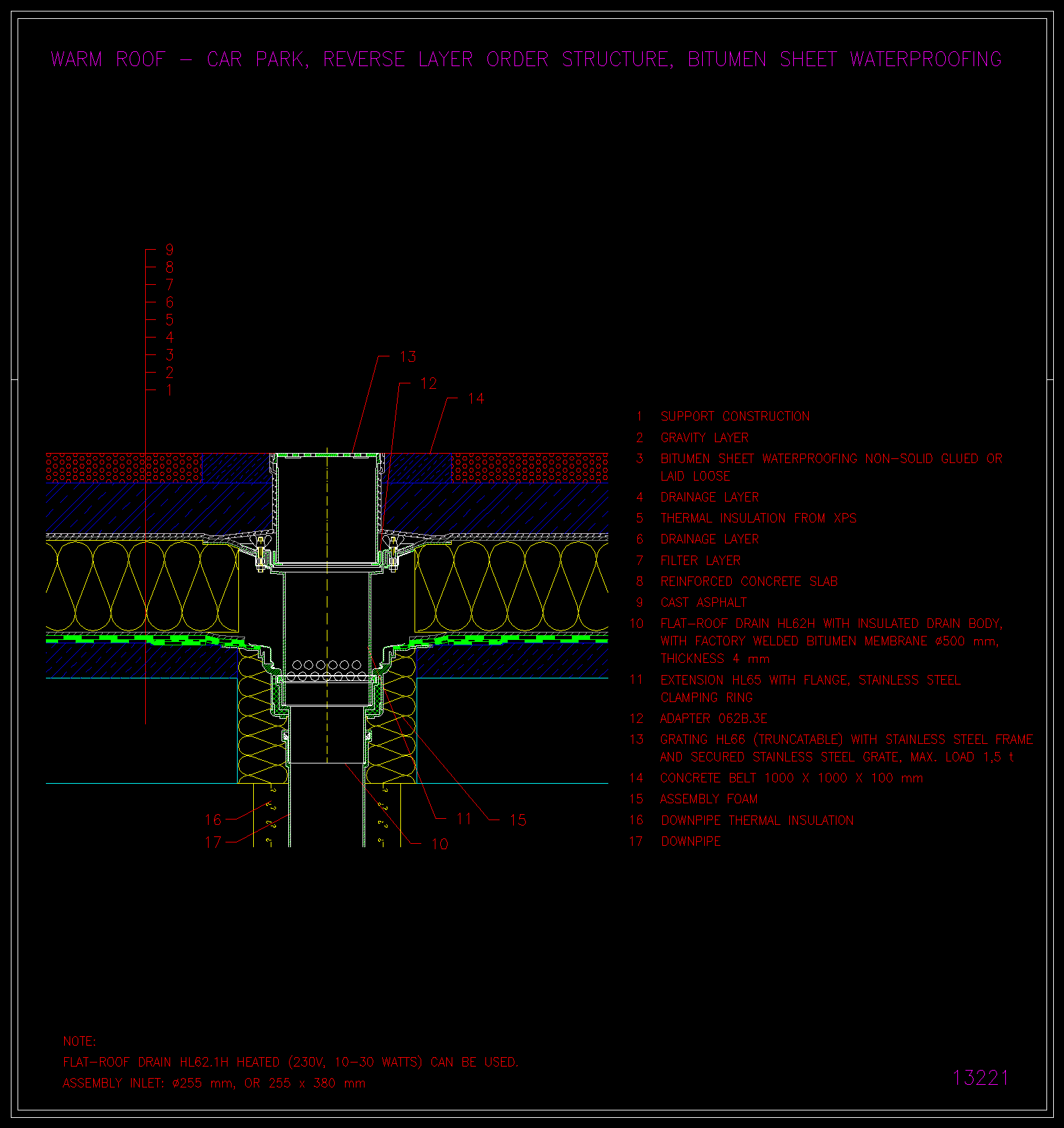The height and width of the screenshot is (1128, 1064).
Task: Select layer tick label '9' on the vertical scale
Action: tap(169, 250)
